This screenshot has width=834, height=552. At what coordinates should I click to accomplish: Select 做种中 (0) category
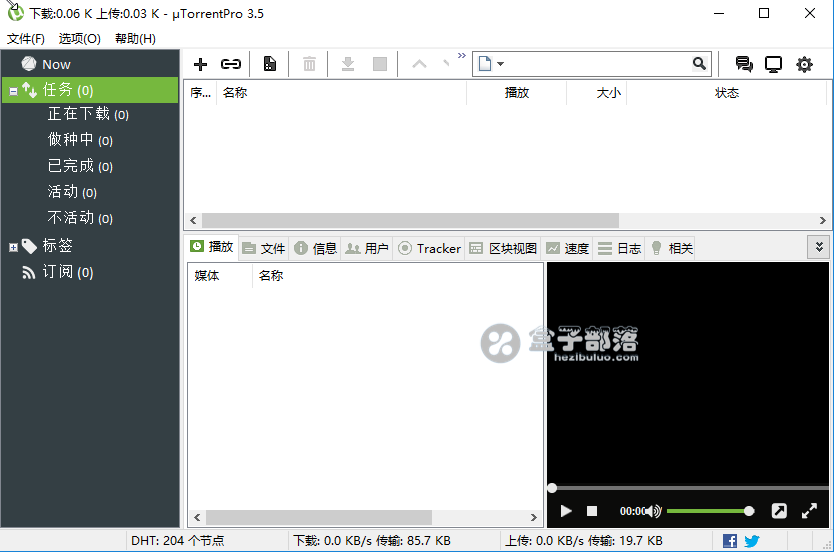[80, 140]
